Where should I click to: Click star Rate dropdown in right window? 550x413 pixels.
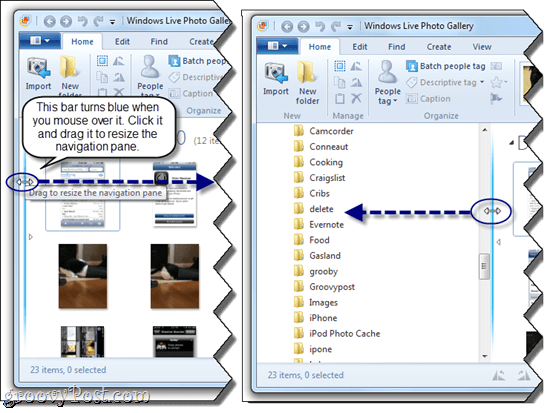coord(499,82)
